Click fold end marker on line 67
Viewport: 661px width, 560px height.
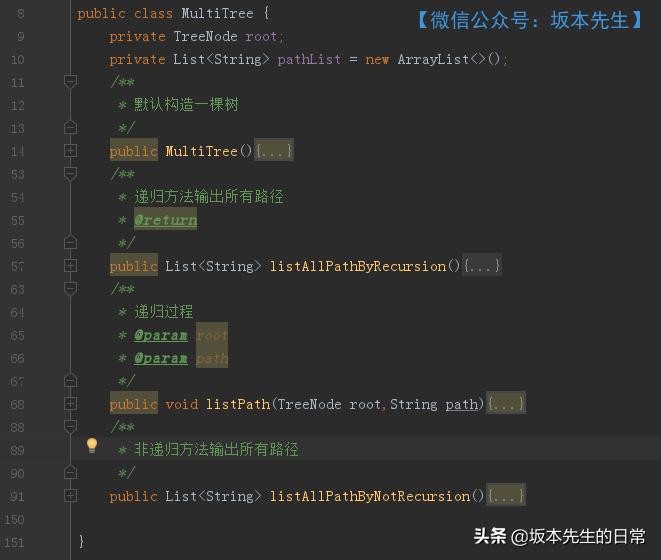pos(70,380)
